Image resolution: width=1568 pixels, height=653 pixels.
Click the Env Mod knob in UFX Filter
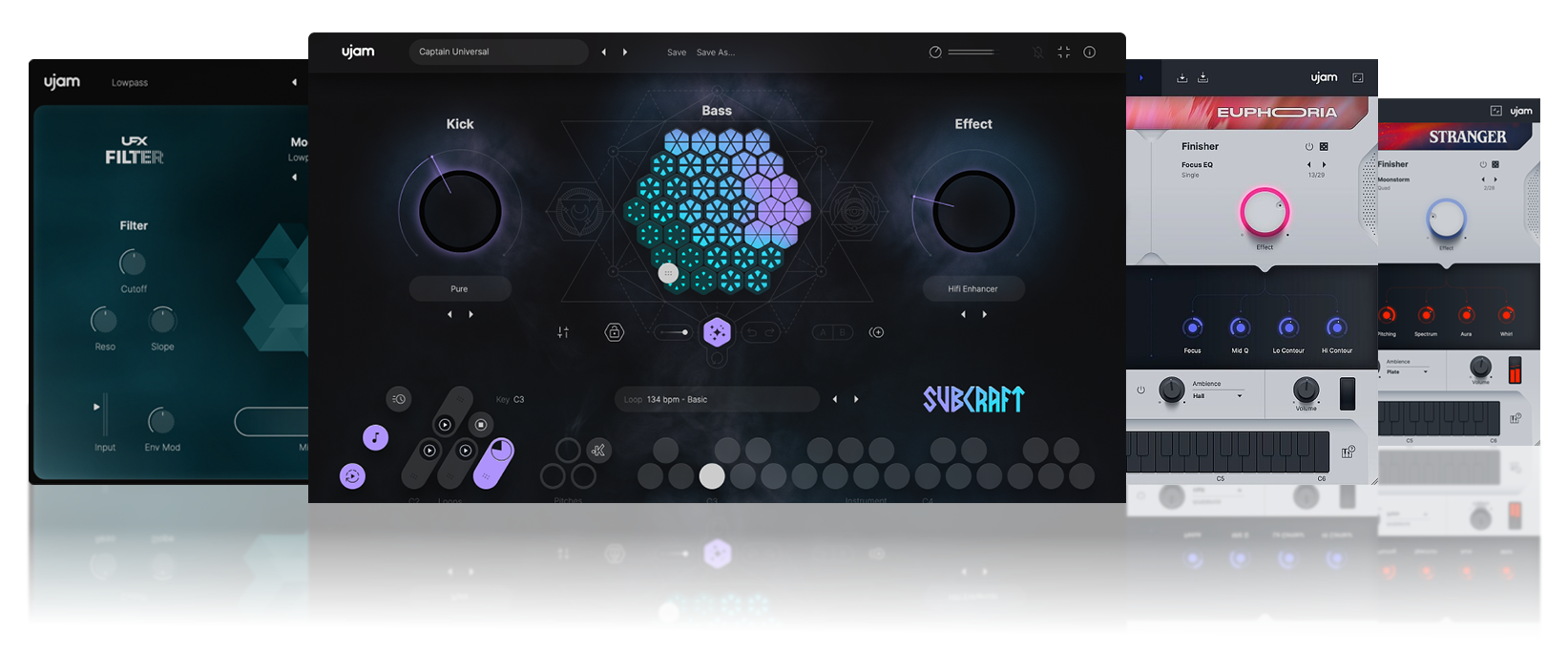point(161,420)
